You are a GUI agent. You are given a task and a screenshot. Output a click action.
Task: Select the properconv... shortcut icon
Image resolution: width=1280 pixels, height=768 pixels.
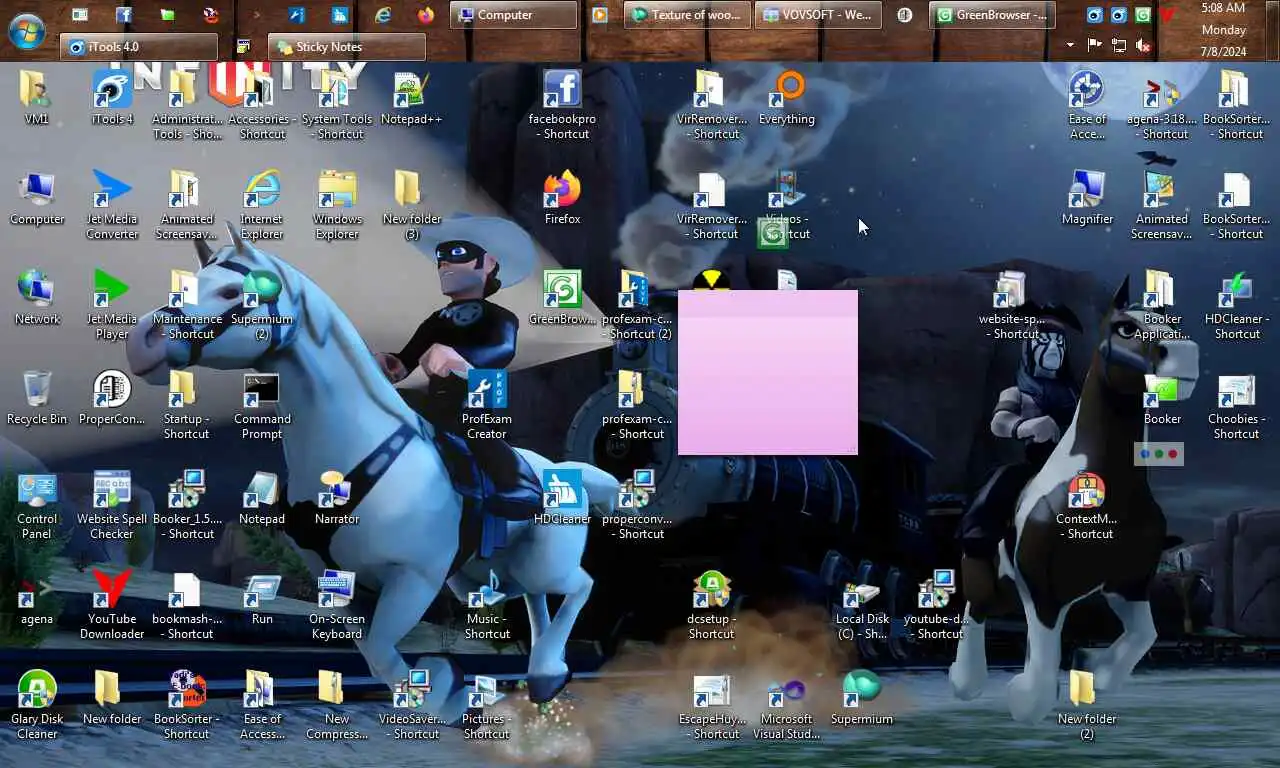(637, 505)
